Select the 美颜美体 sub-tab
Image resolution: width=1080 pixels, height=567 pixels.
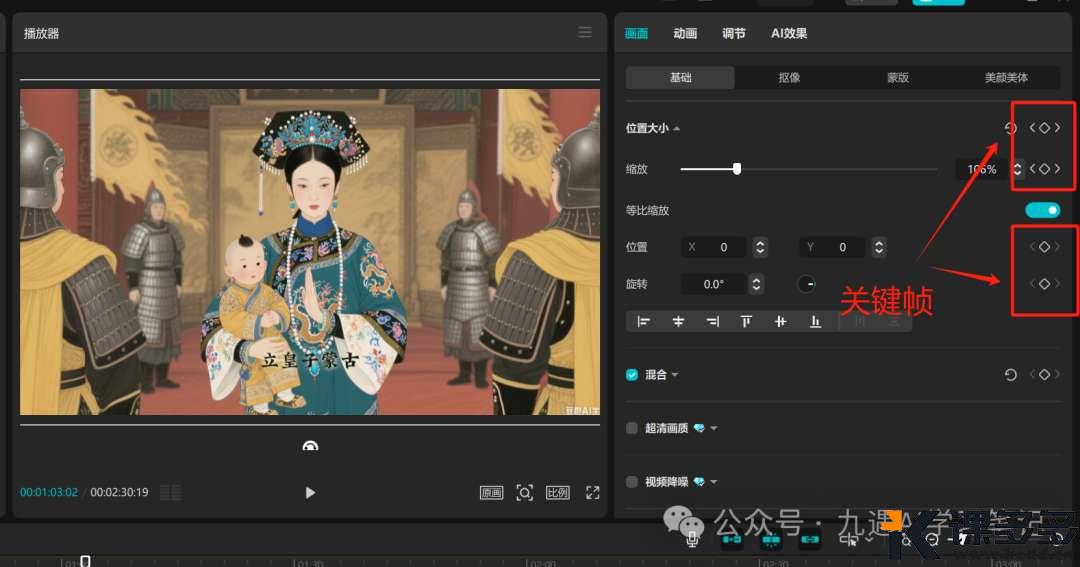point(1006,77)
